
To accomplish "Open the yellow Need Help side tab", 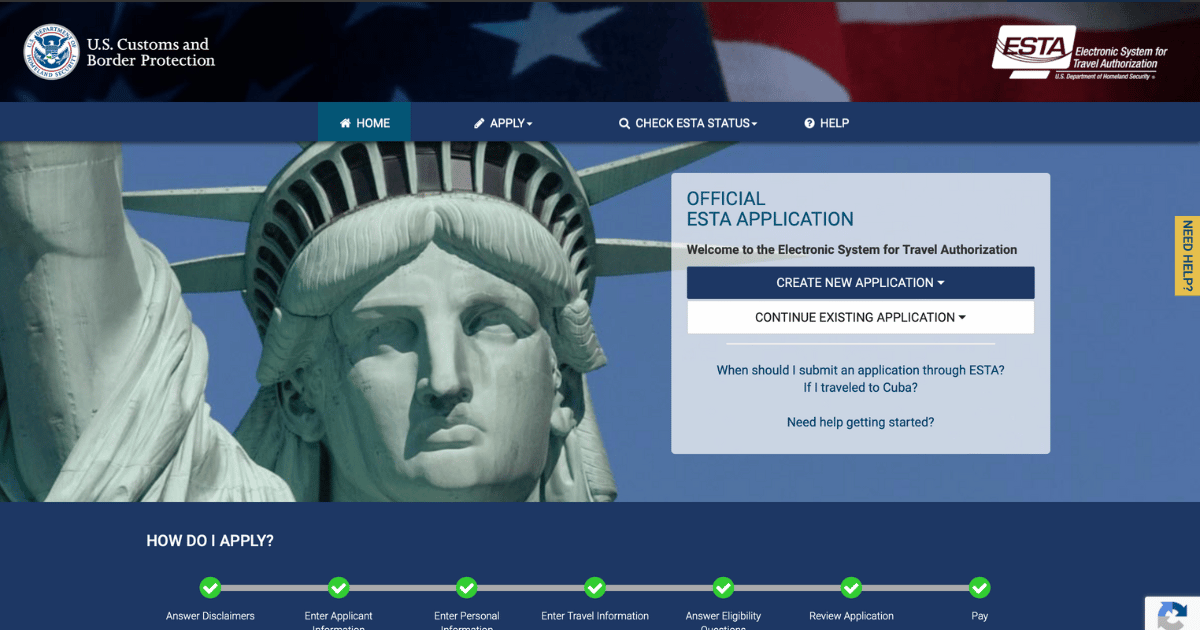I will (x=1187, y=256).
